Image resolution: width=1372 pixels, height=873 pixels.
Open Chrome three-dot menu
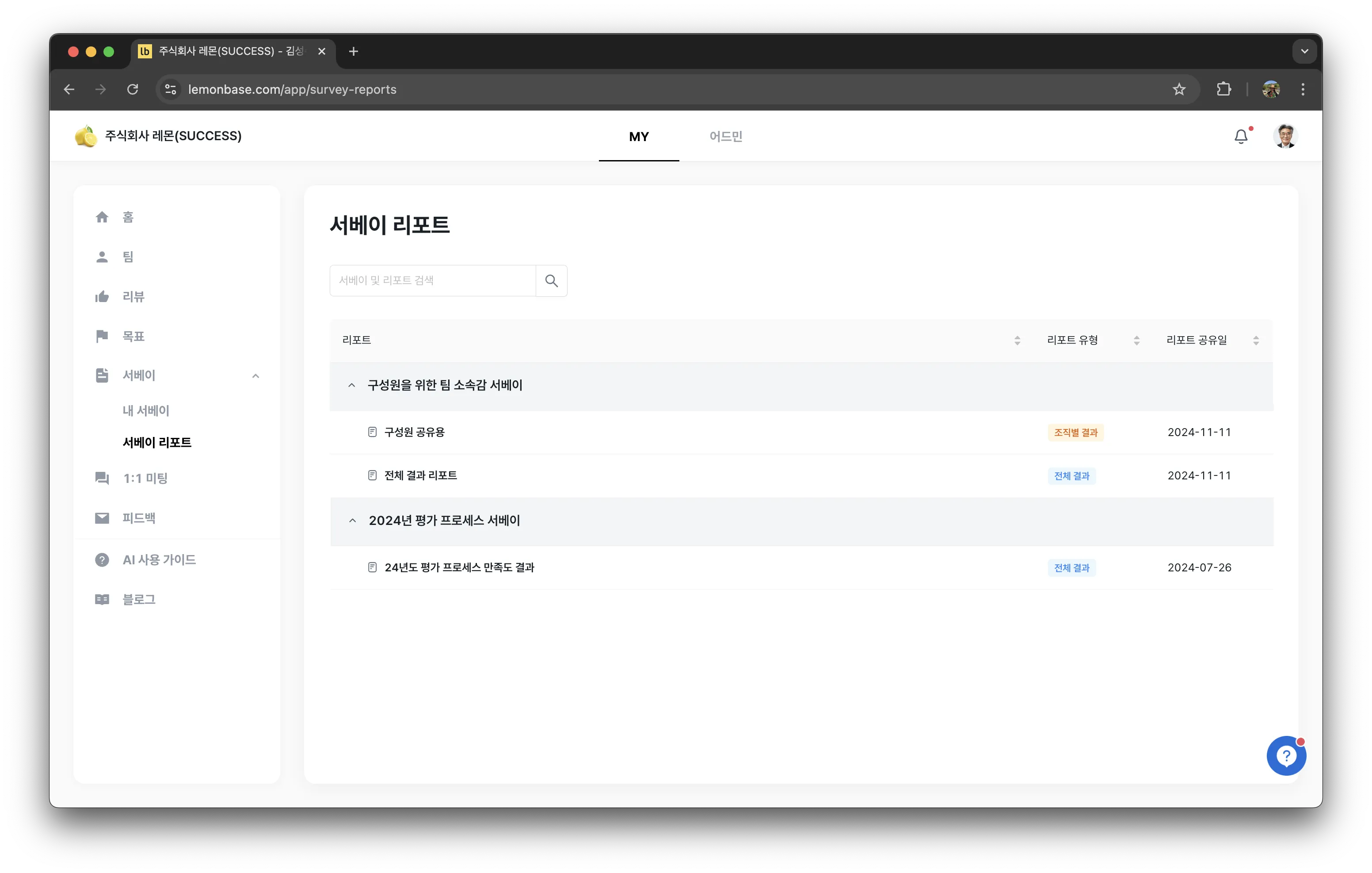click(1303, 89)
